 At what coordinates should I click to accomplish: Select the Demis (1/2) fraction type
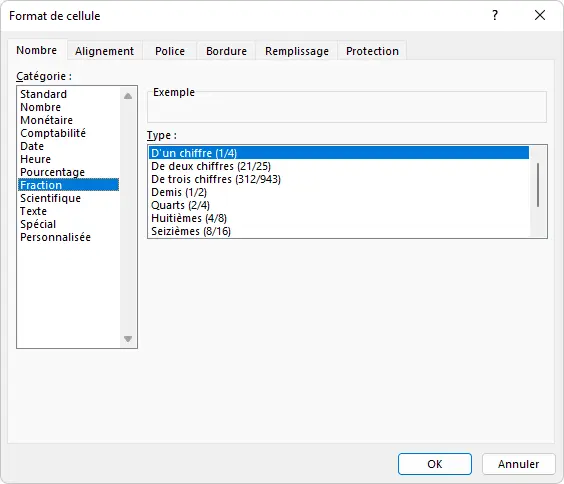point(179,192)
